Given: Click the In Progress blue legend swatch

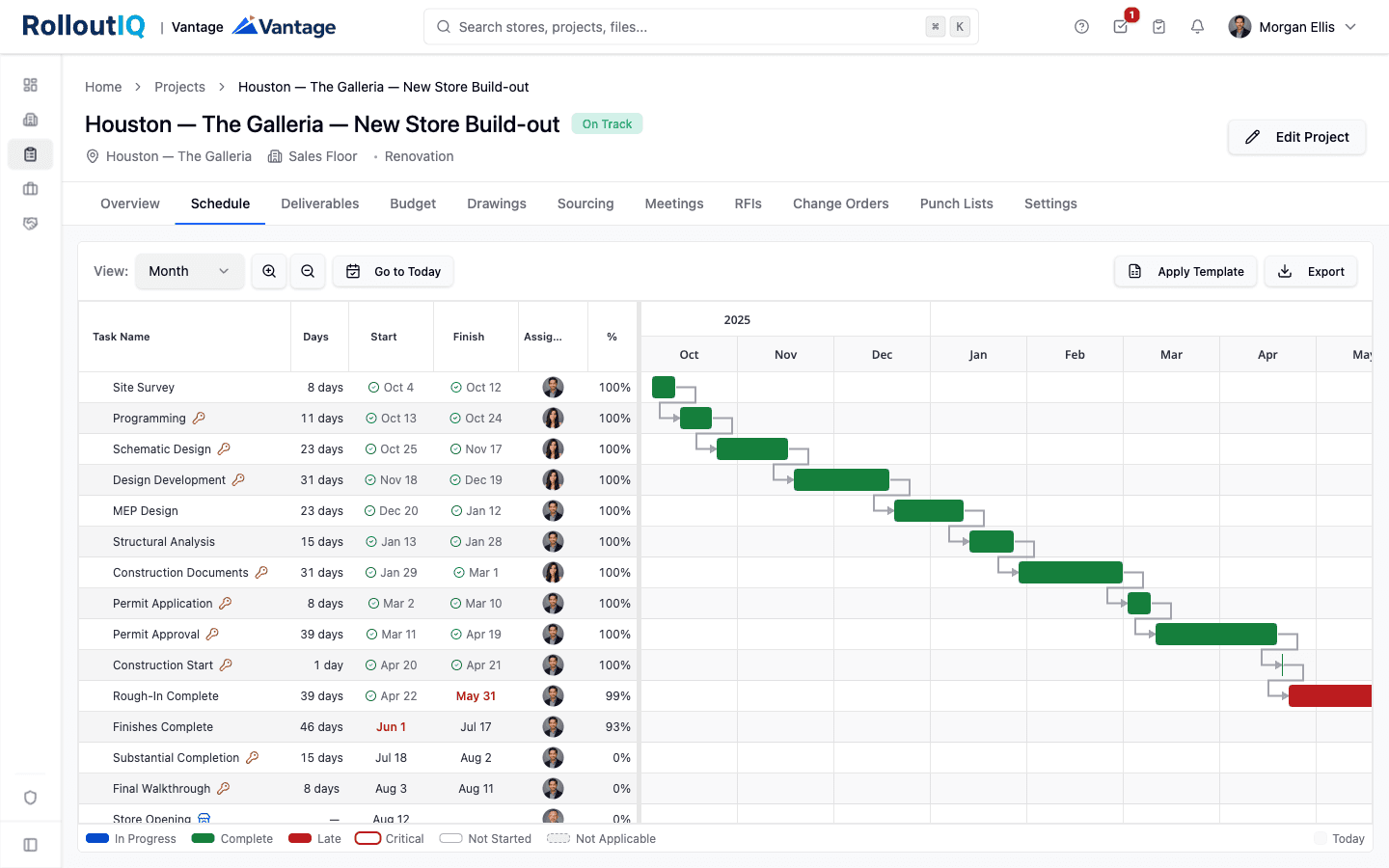Looking at the screenshot, I should point(97,839).
